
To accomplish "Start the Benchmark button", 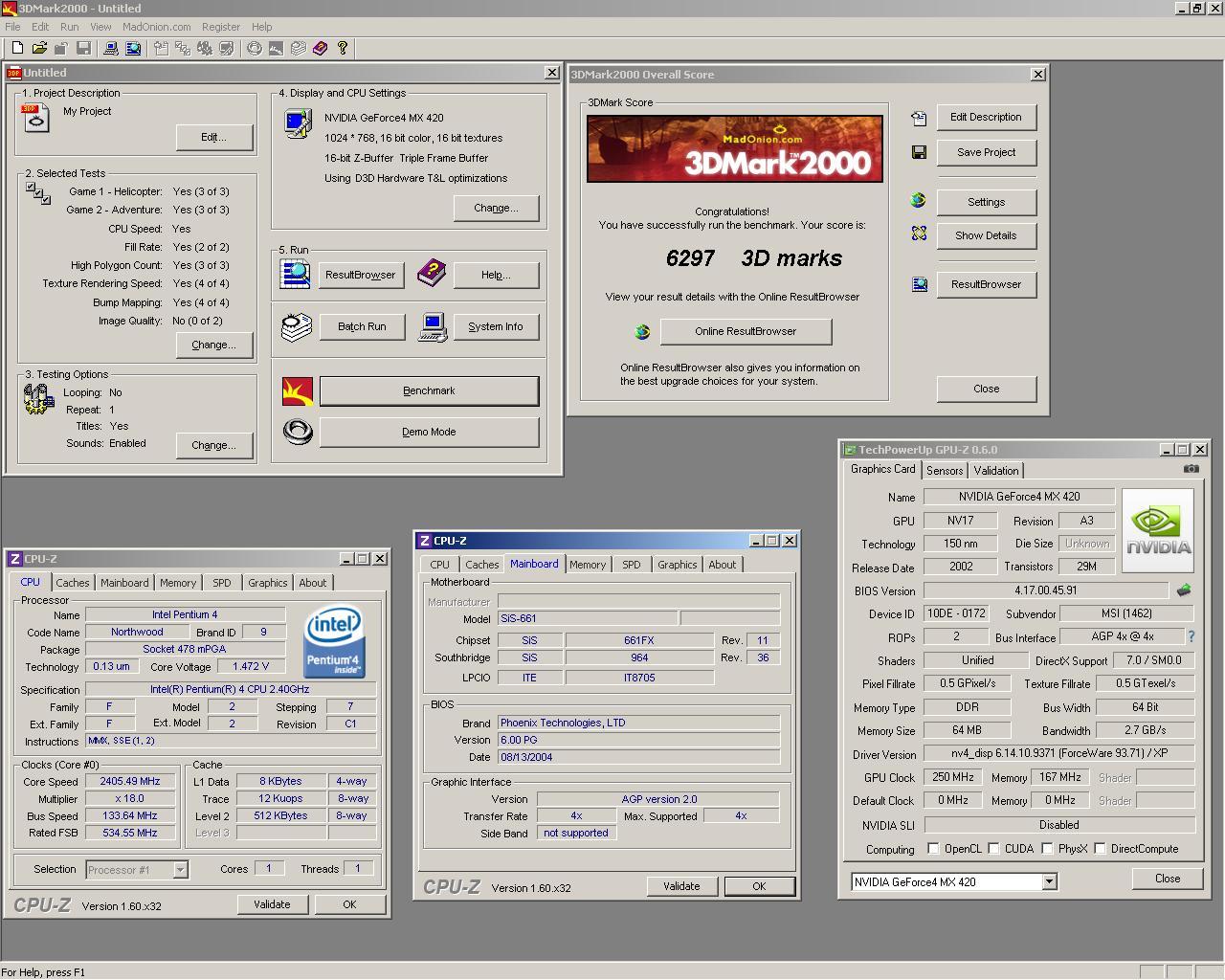I will click(429, 390).
